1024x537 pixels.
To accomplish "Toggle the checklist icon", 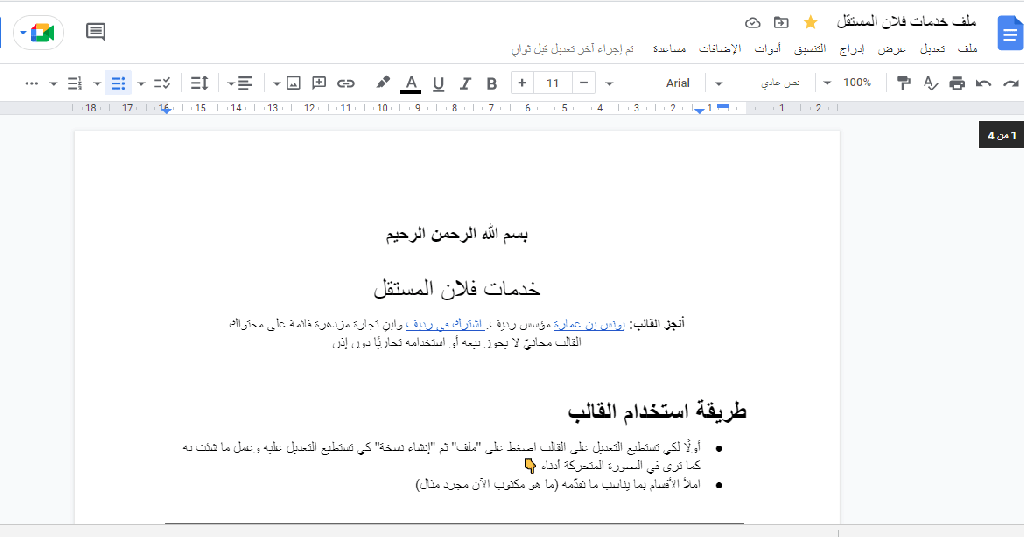I will tap(162, 83).
